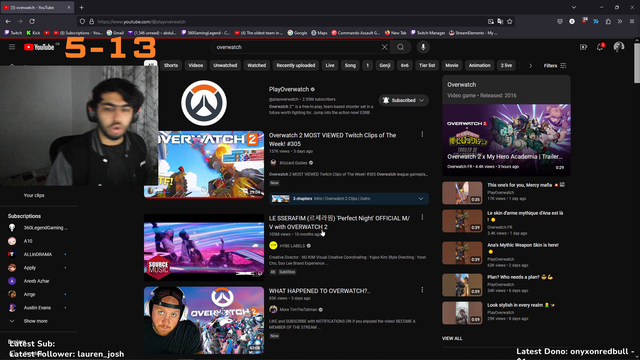The image size is (640, 360).
Task: Start voice search with microphone
Action: point(423,47)
